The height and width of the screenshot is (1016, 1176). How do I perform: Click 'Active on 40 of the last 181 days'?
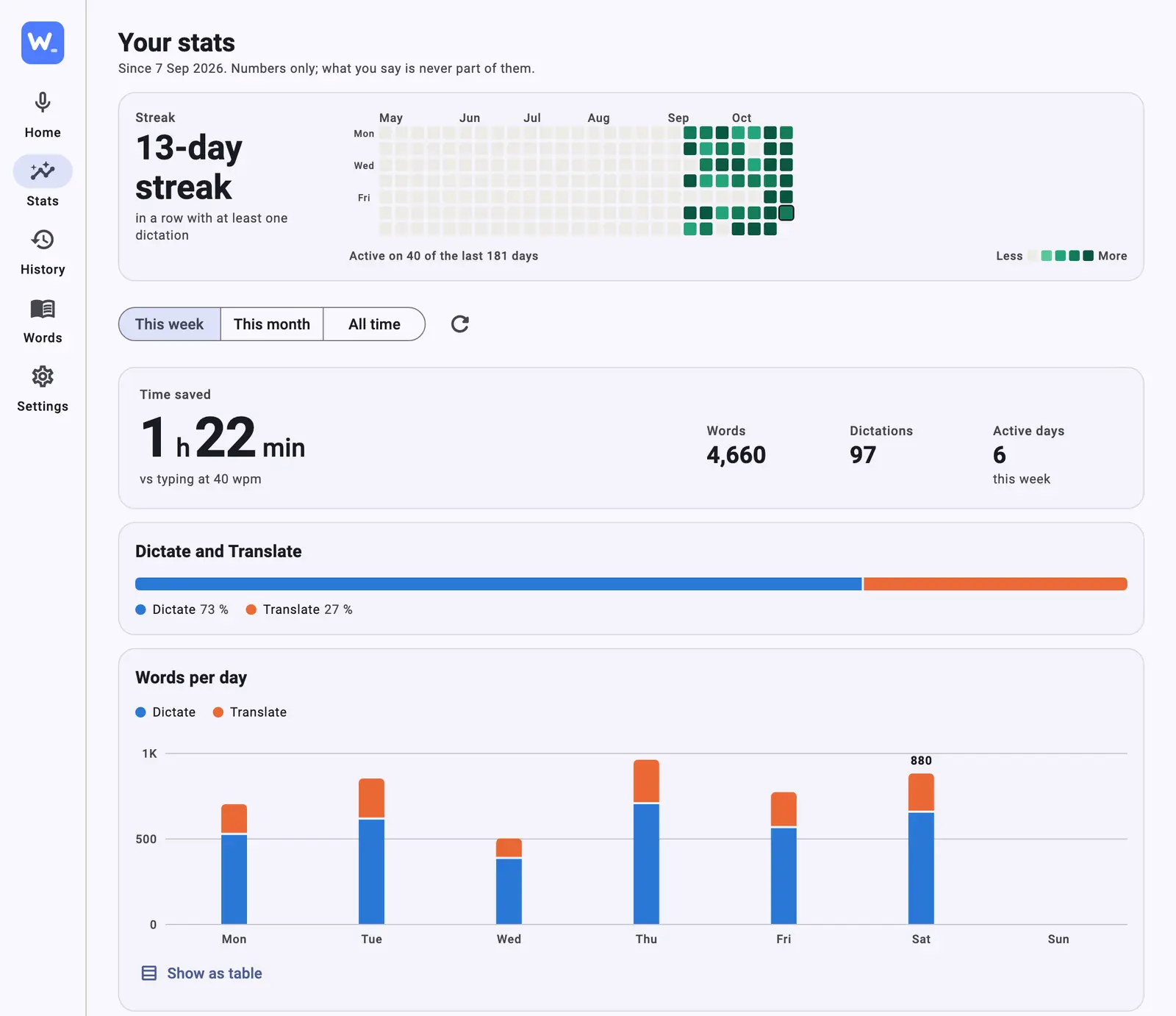(x=444, y=256)
